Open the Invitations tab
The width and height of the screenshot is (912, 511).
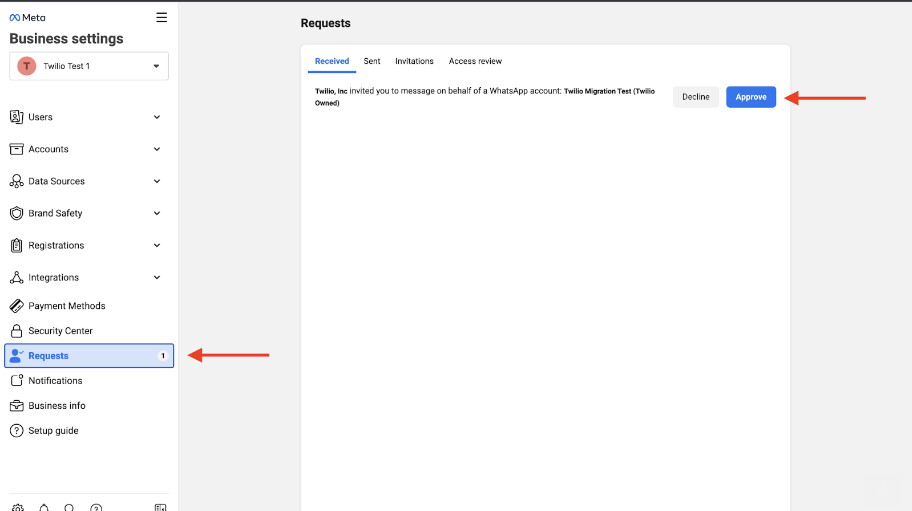tap(414, 61)
